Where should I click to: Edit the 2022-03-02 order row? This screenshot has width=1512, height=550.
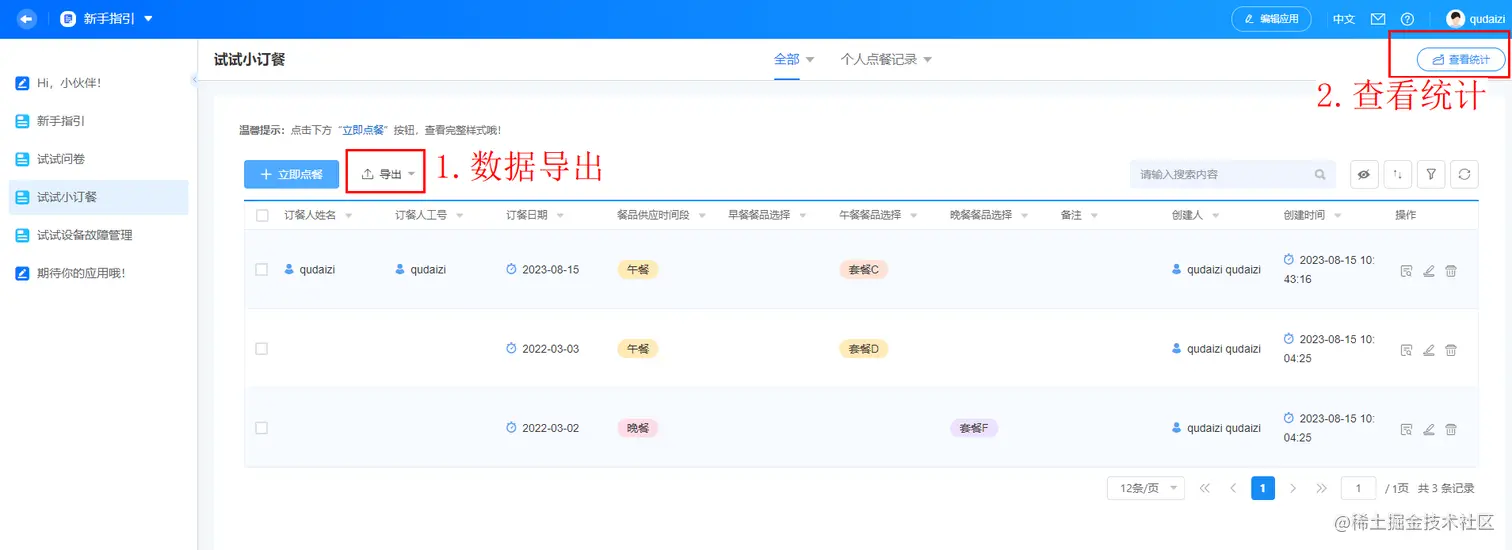[1428, 428]
